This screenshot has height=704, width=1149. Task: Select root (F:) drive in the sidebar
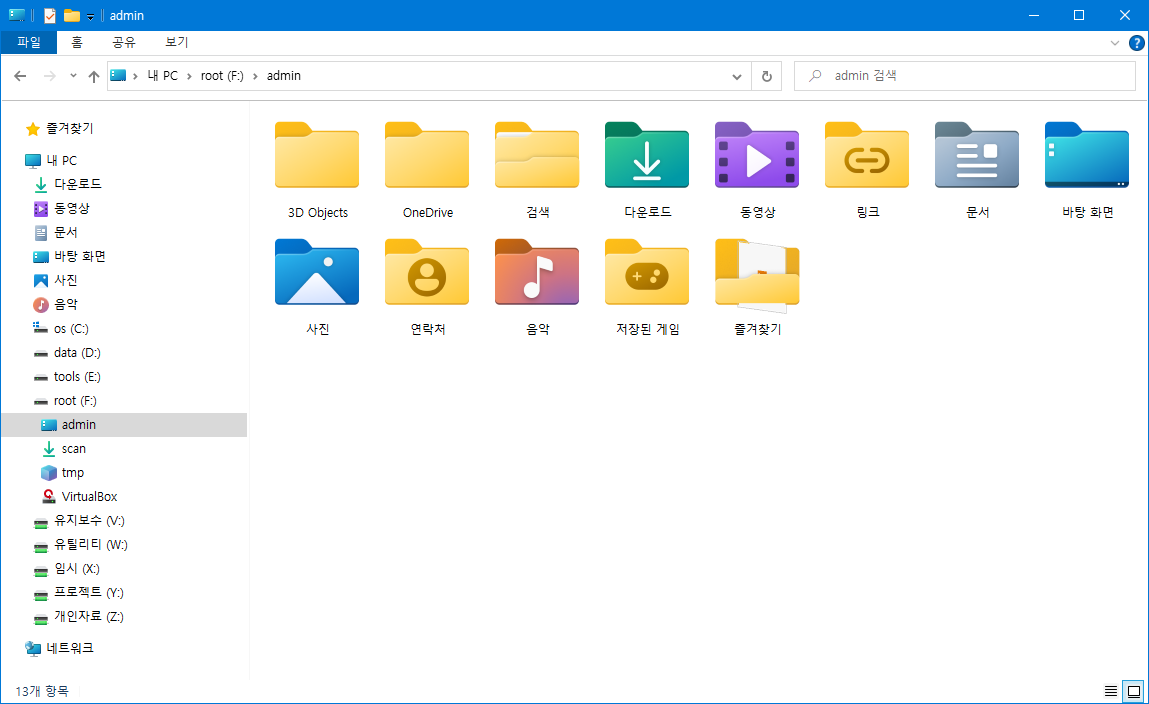[x=75, y=401]
